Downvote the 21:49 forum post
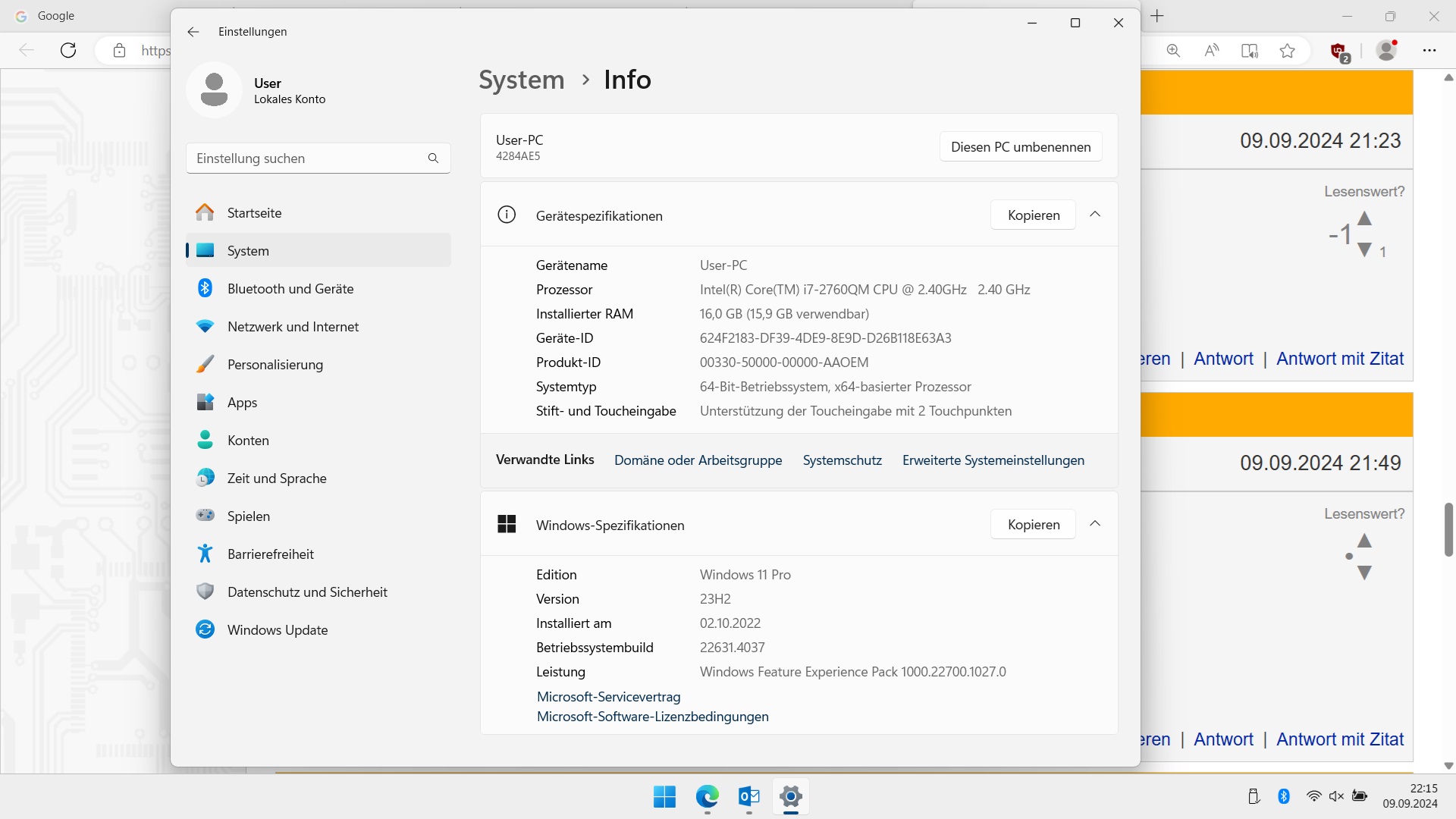1456x819 pixels. 1364,573
